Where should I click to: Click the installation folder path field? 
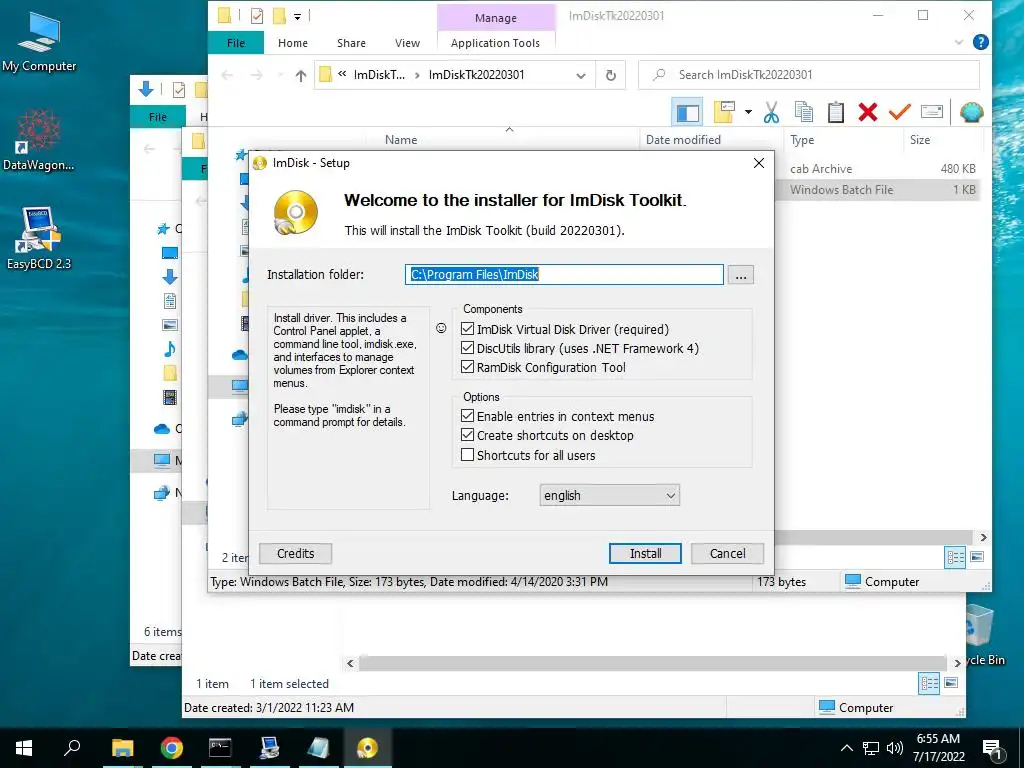[564, 274]
